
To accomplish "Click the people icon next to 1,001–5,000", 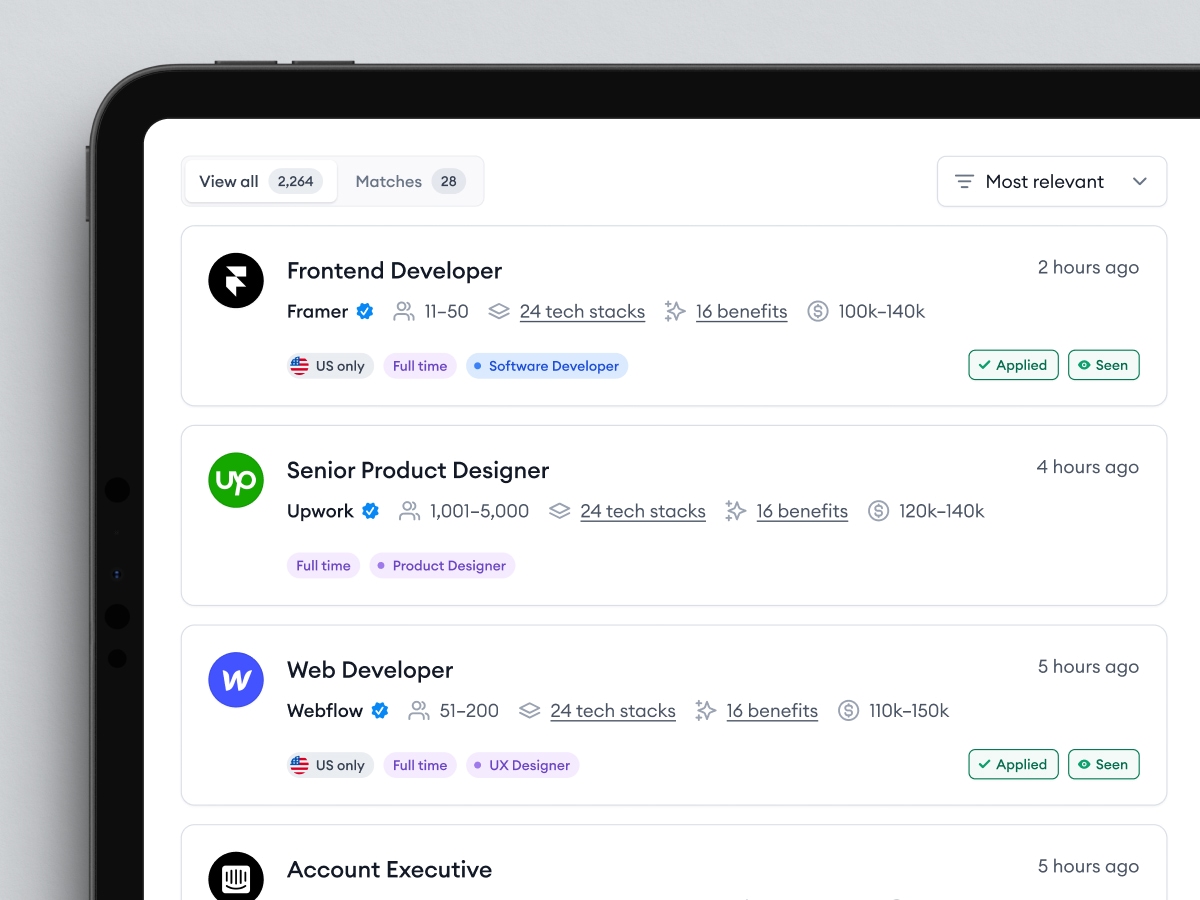I will [409, 511].
